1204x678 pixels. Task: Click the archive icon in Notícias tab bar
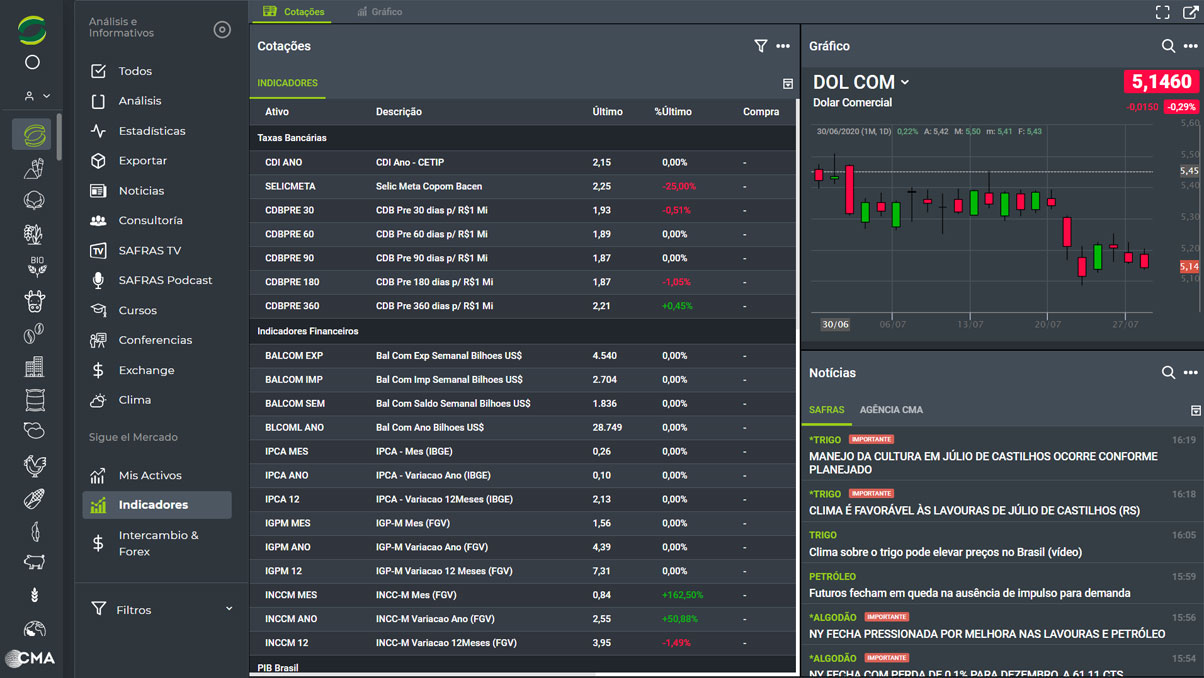(x=1196, y=411)
